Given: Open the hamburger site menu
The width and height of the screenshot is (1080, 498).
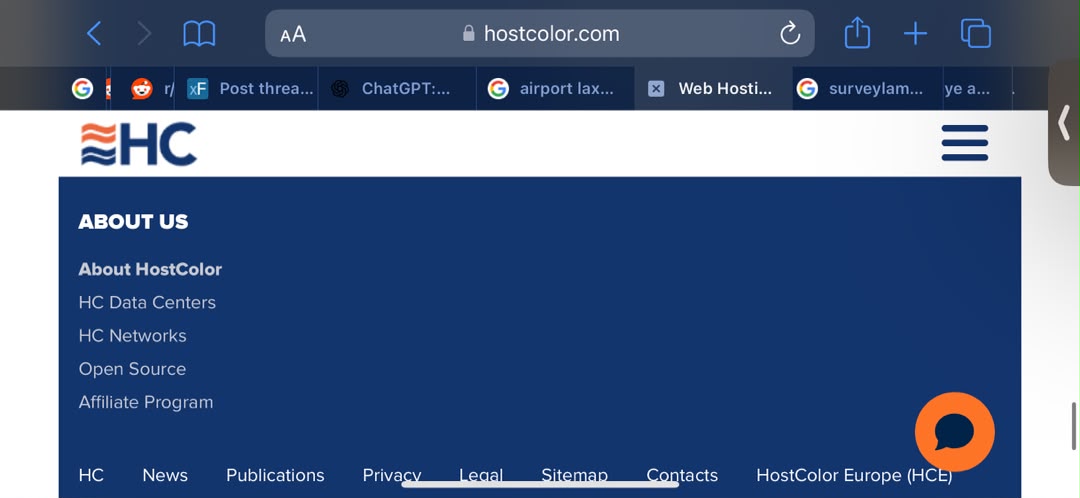Looking at the screenshot, I should [965, 143].
